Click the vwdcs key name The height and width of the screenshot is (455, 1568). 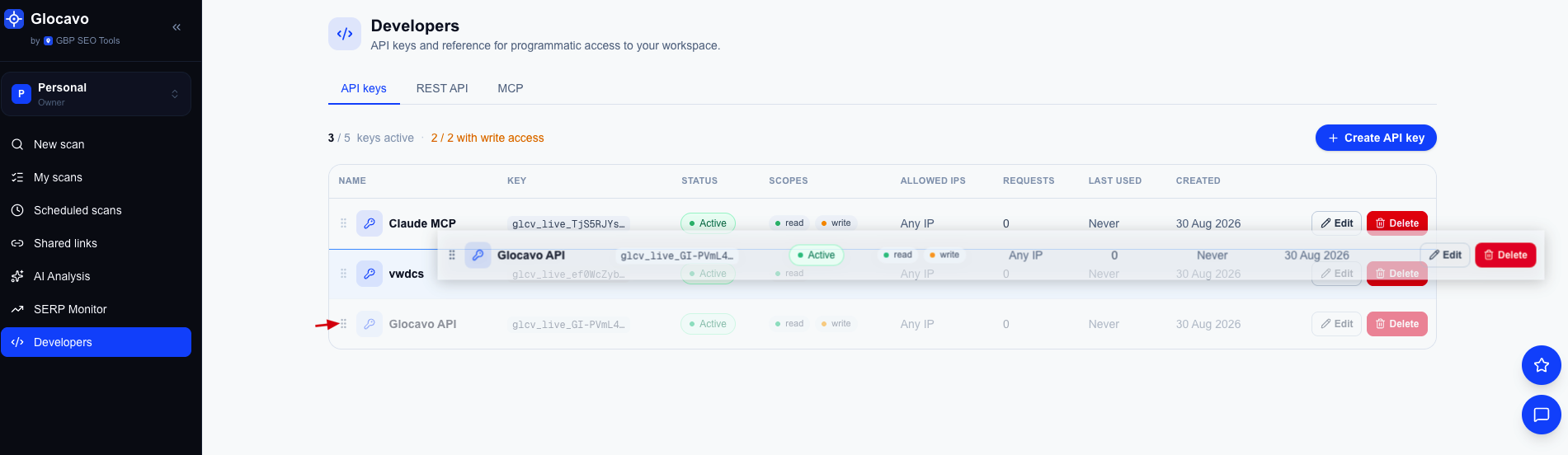(406, 274)
